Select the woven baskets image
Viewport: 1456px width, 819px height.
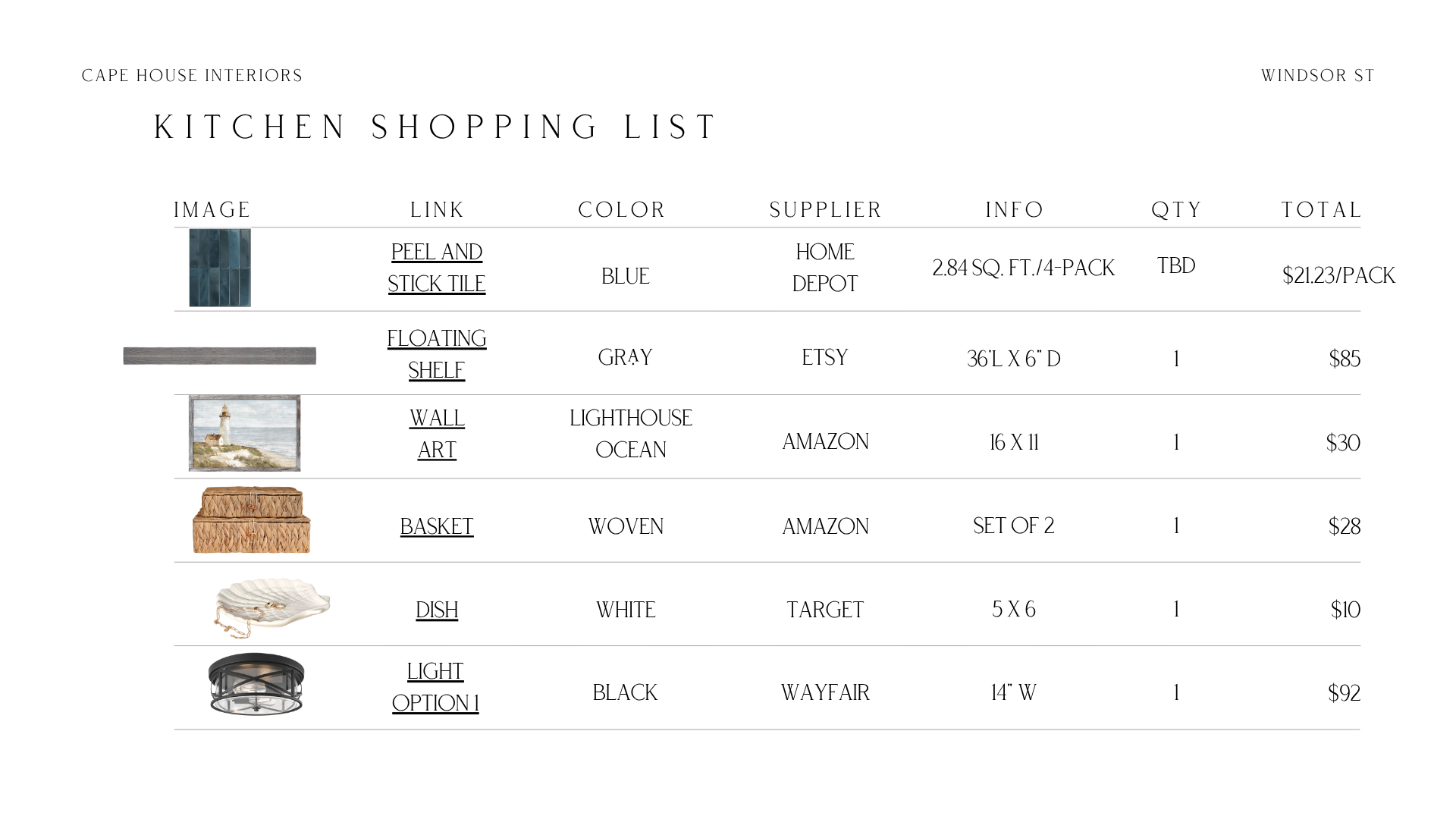[252, 520]
